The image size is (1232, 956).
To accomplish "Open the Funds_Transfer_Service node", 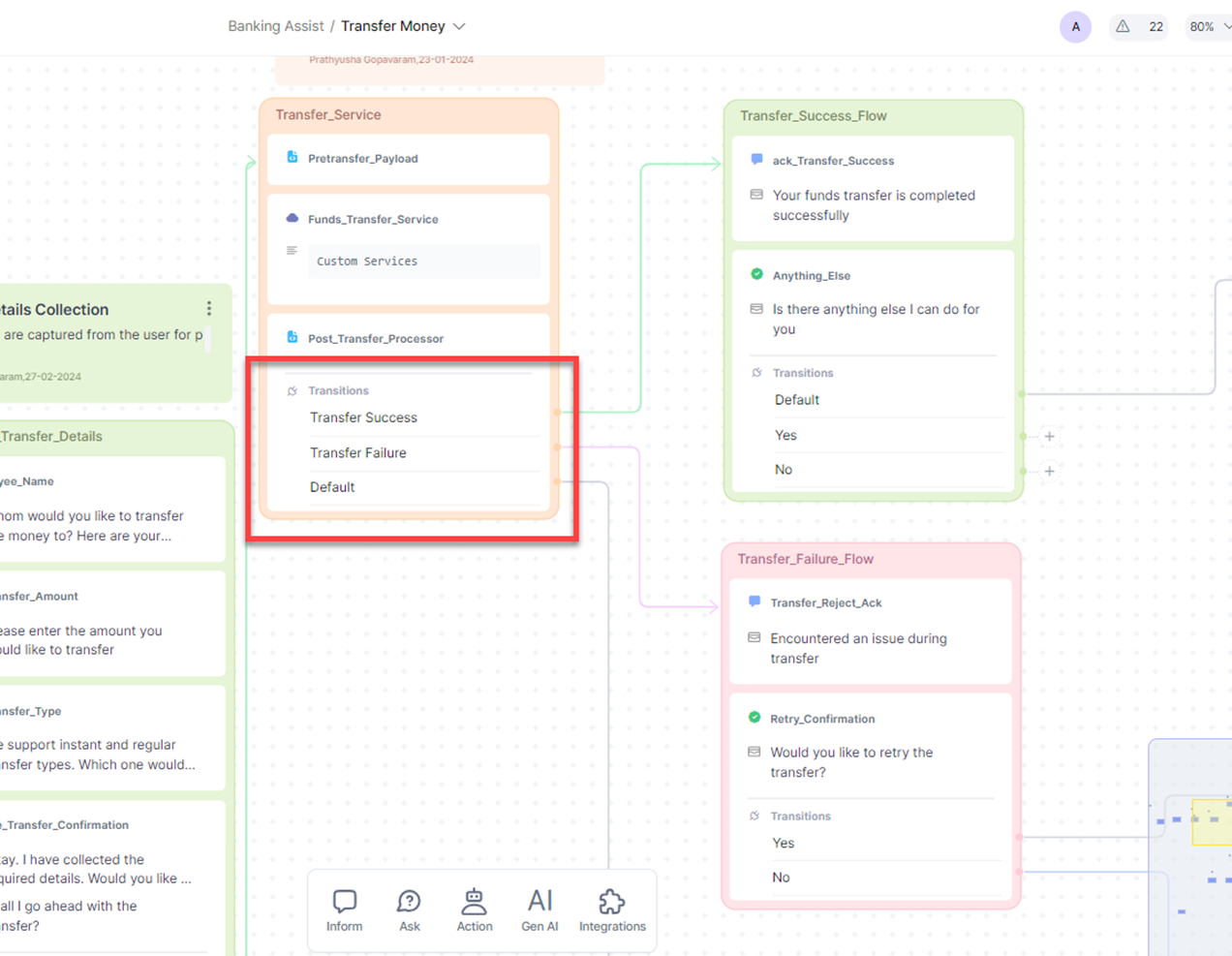I will pyautogui.click(x=373, y=220).
